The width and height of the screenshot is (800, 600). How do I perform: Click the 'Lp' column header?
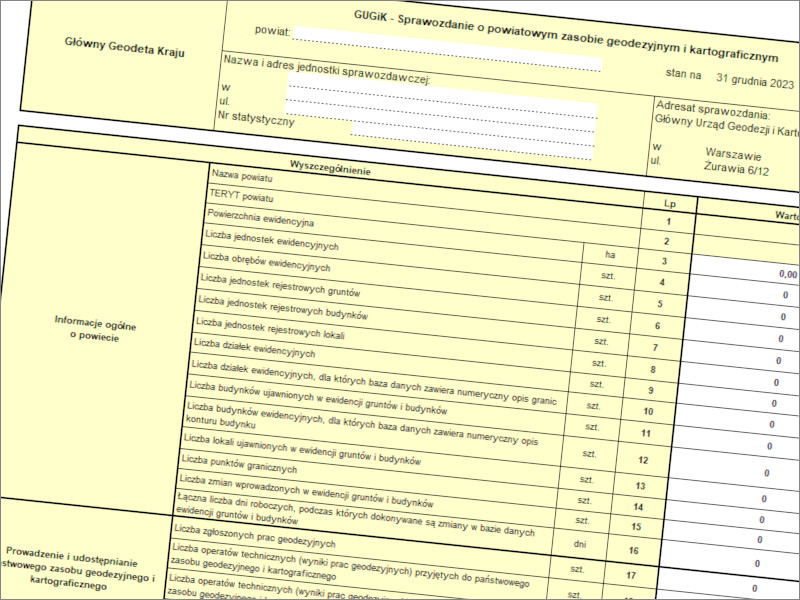tap(670, 204)
